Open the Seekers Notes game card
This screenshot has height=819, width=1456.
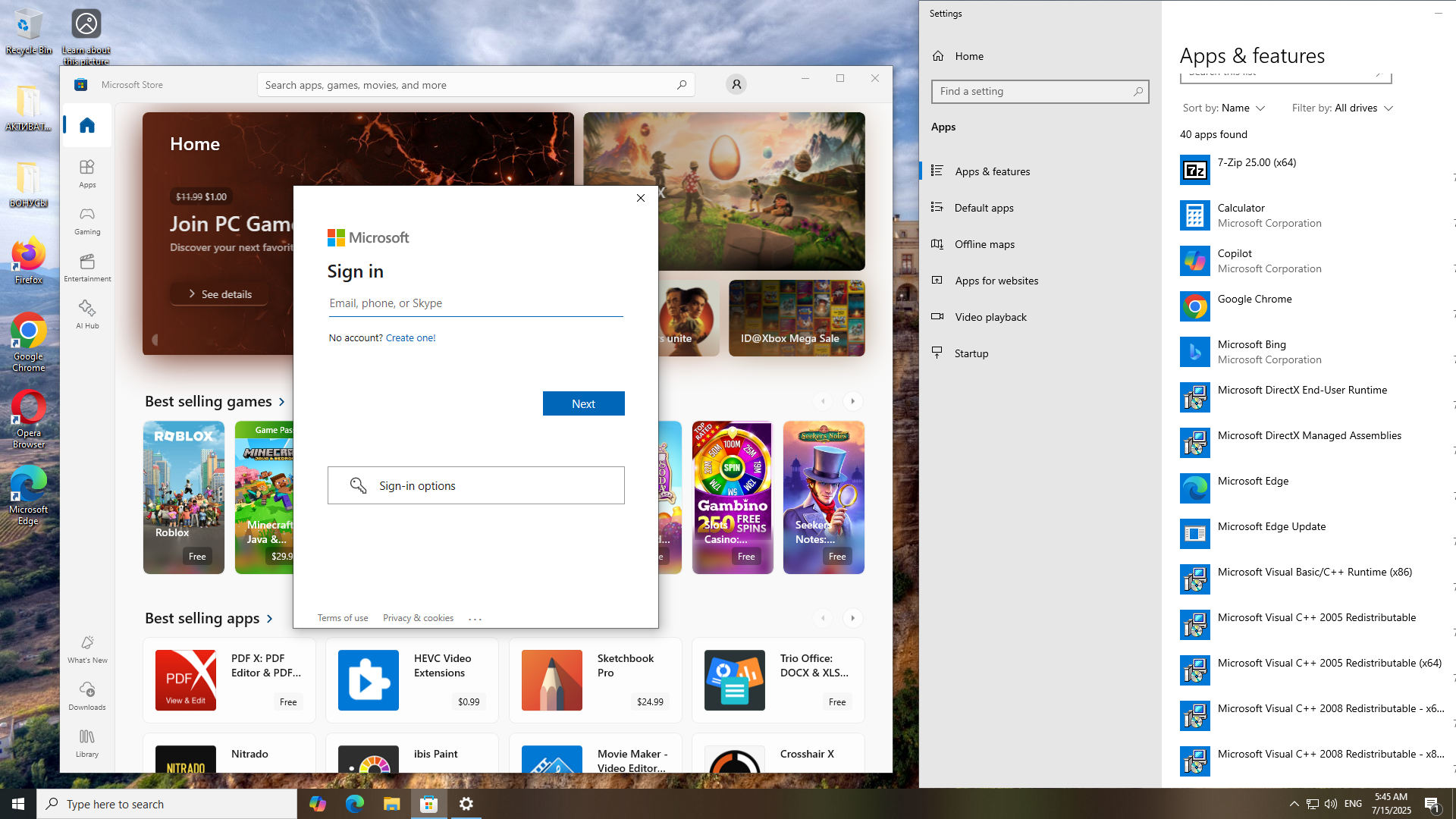coord(824,497)
